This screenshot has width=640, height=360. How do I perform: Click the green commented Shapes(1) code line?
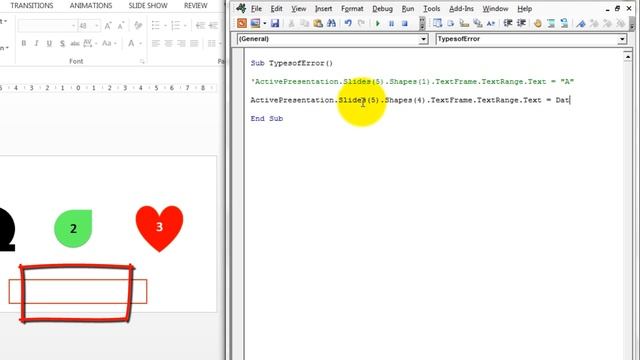pos(412,81)
